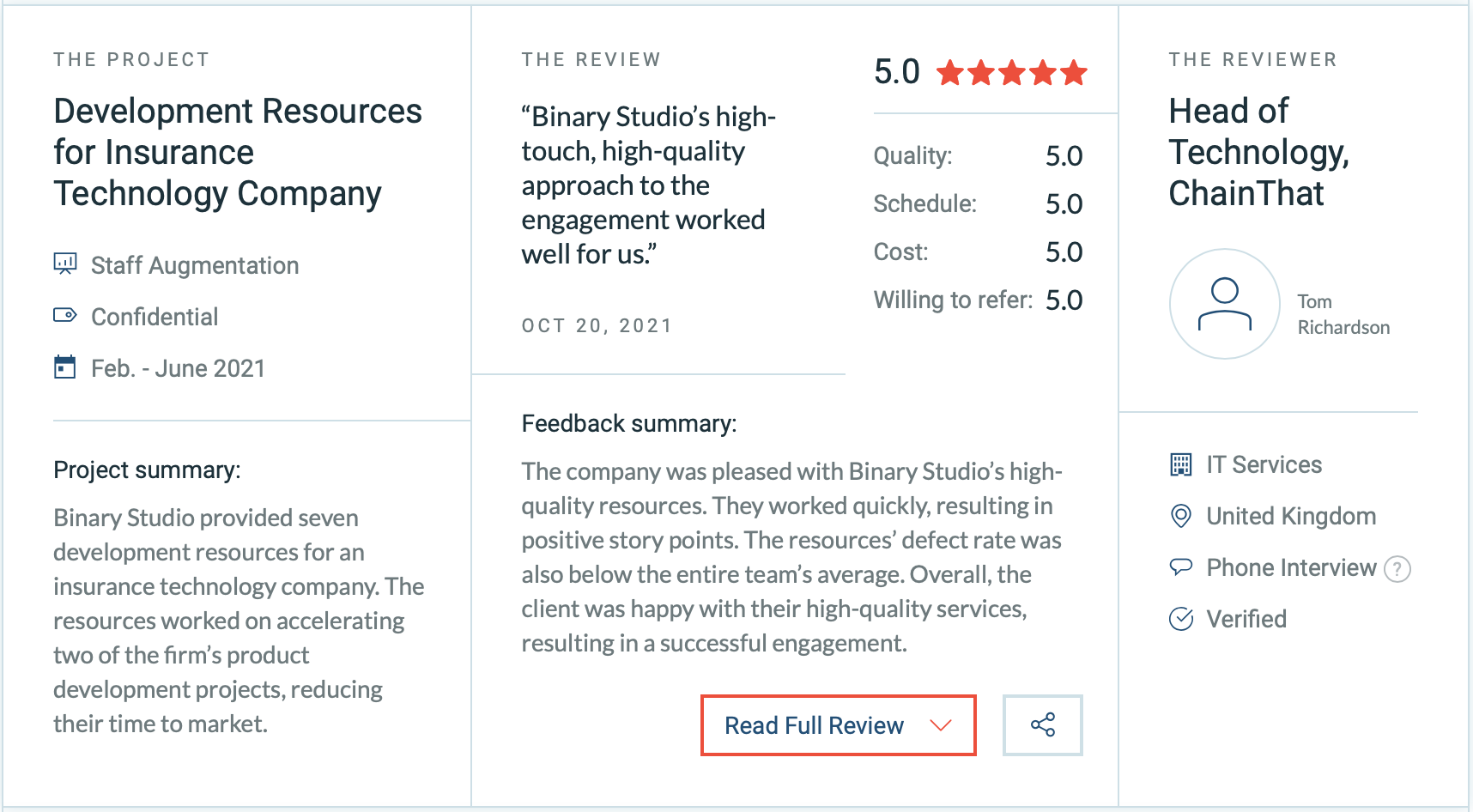Click the share icon button

(x=1042, y=725)
